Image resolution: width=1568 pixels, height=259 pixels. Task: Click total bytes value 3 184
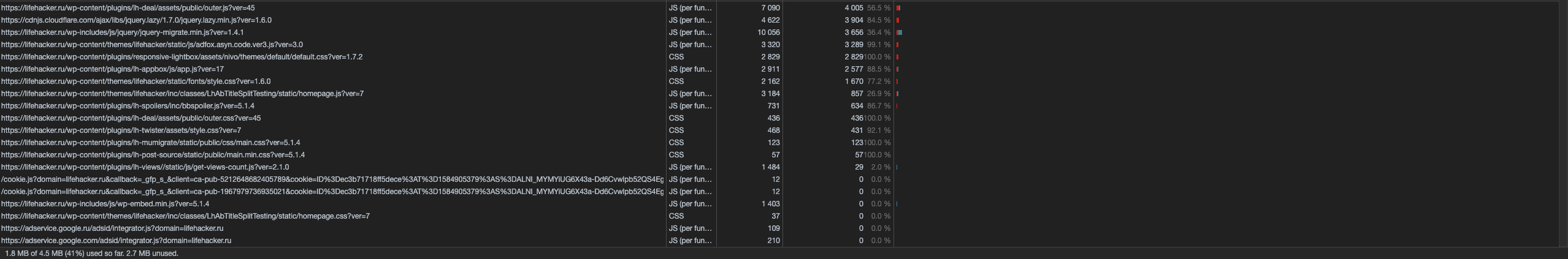click(x=770, y=94)
